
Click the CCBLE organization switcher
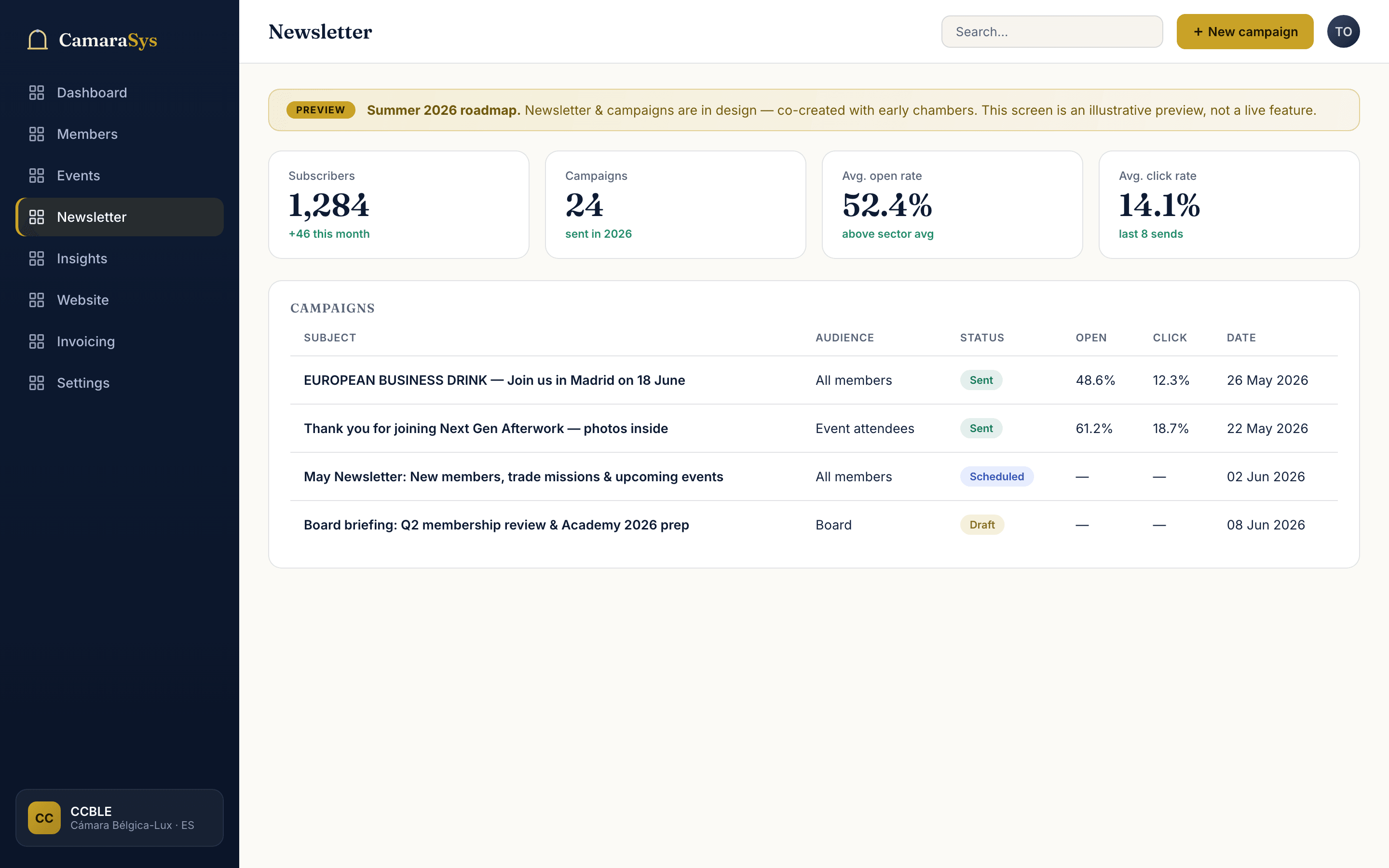120,817
